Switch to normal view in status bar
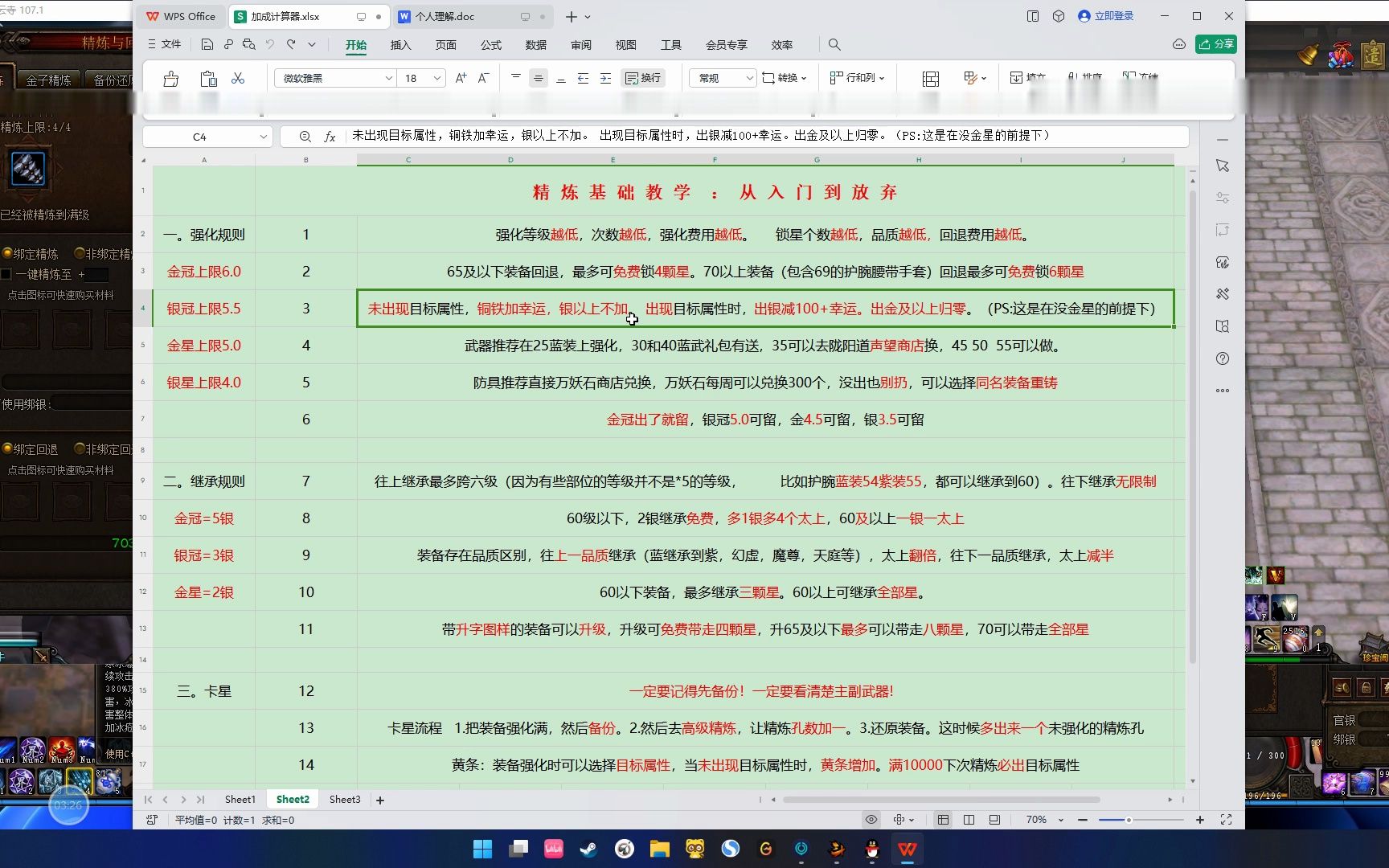The image size is (1389, 868). 943,820
